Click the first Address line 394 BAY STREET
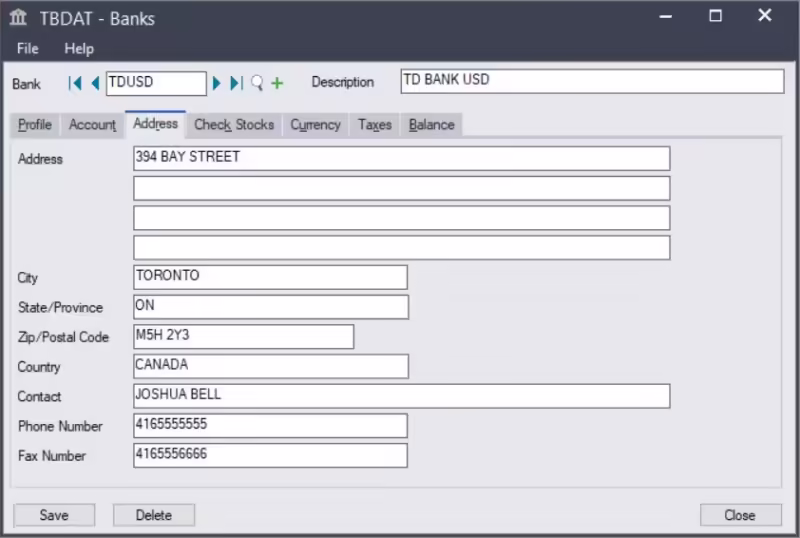The image size is (800, 538). (x=402, y=158)
